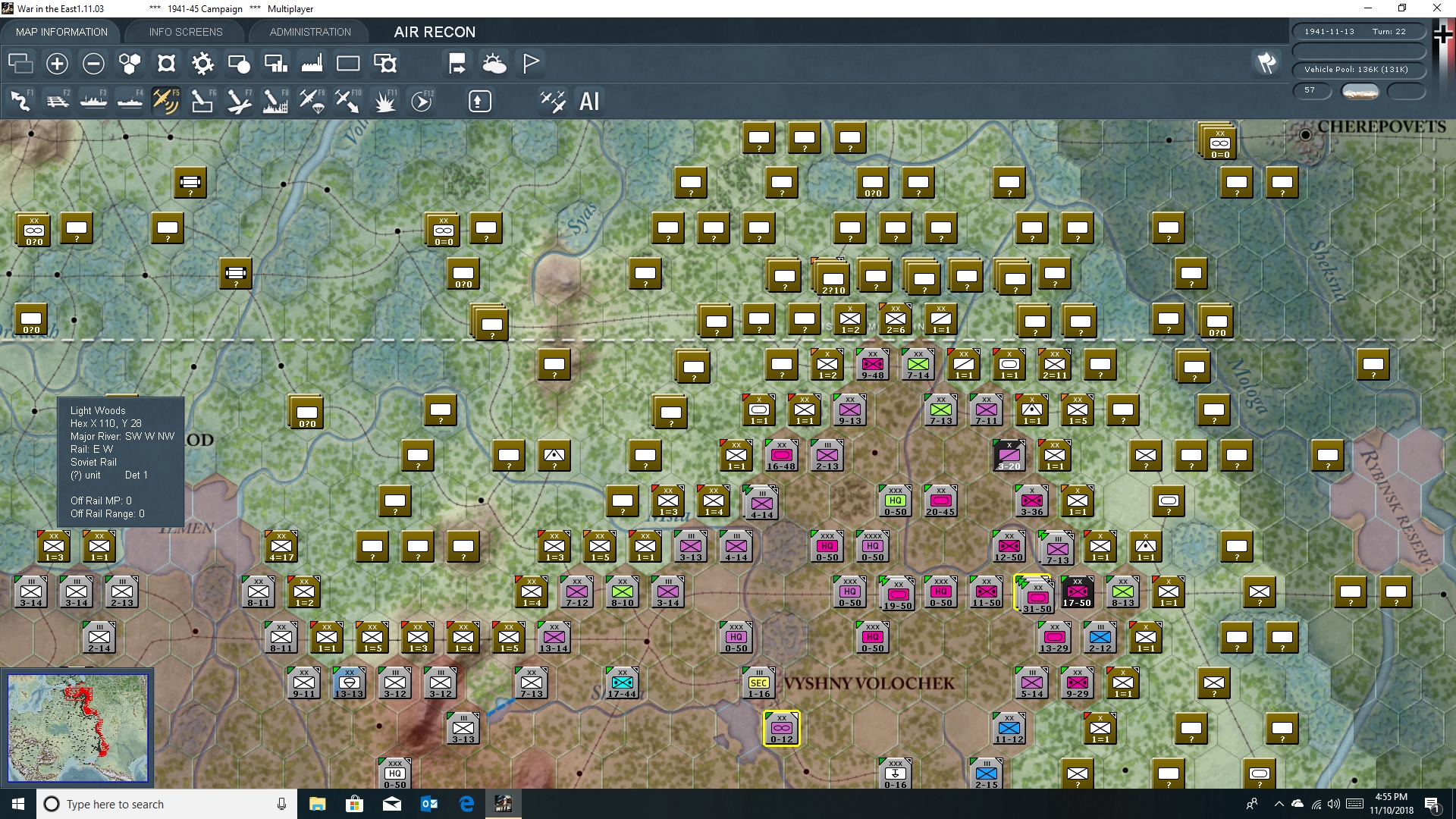Choose air transport mode F9
The height and width of the screenshot is (819, 1456).
[x=312, y=101]
